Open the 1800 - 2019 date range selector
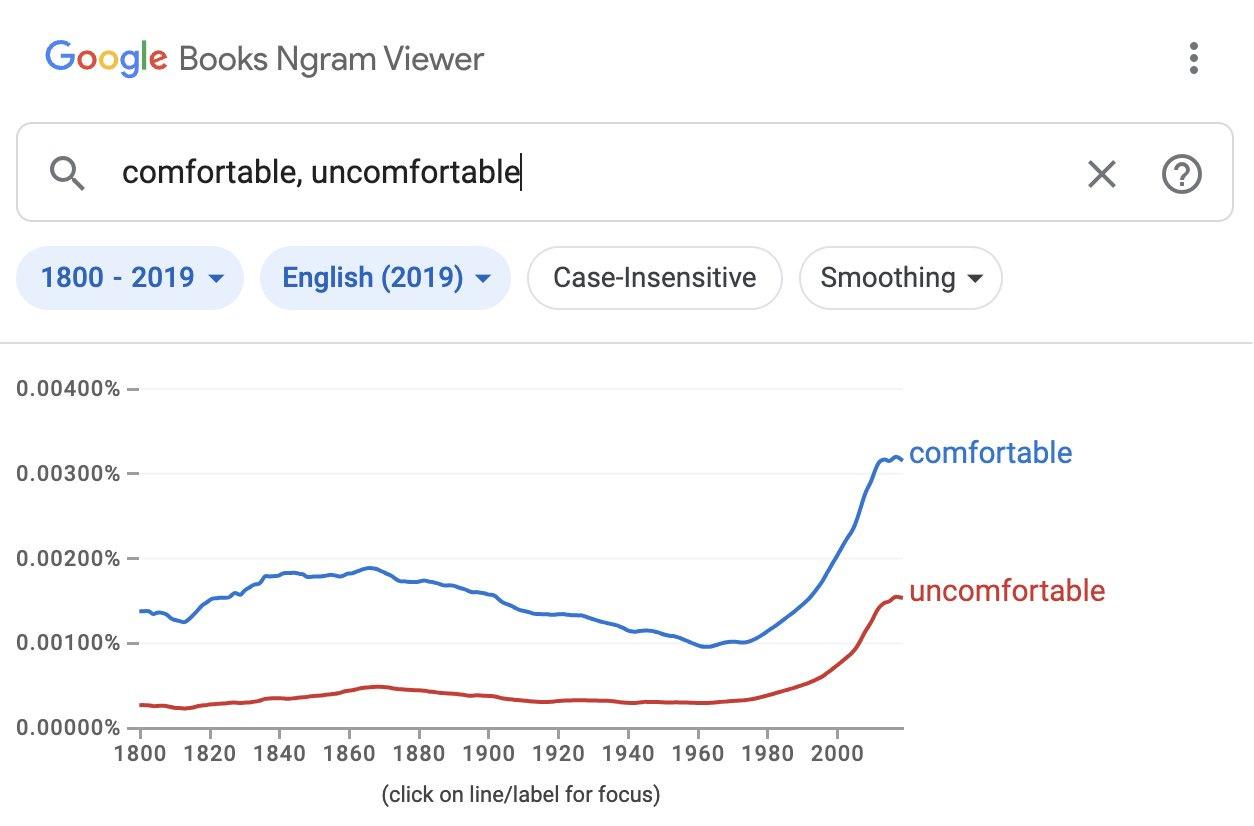Screen dimensions: 1254x826 pyautogui.click(x=129, y=278)
